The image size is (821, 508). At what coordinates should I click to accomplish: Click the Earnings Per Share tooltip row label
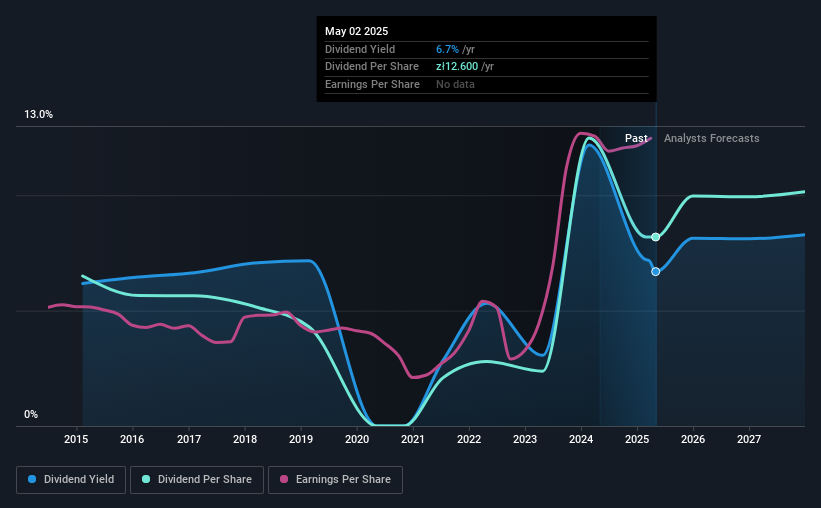point(372,84)
